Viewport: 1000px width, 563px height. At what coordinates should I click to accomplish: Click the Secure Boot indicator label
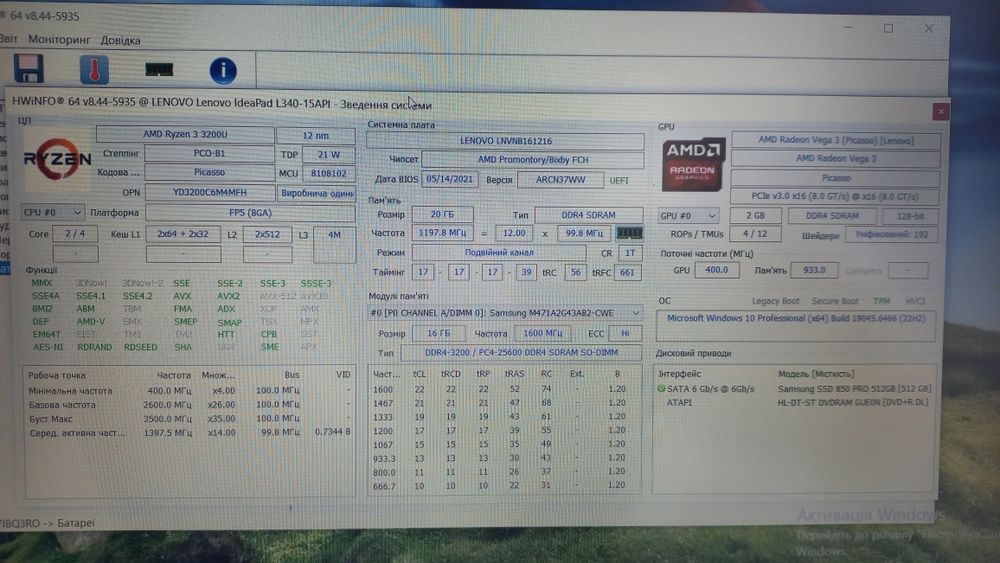(834, 301)
